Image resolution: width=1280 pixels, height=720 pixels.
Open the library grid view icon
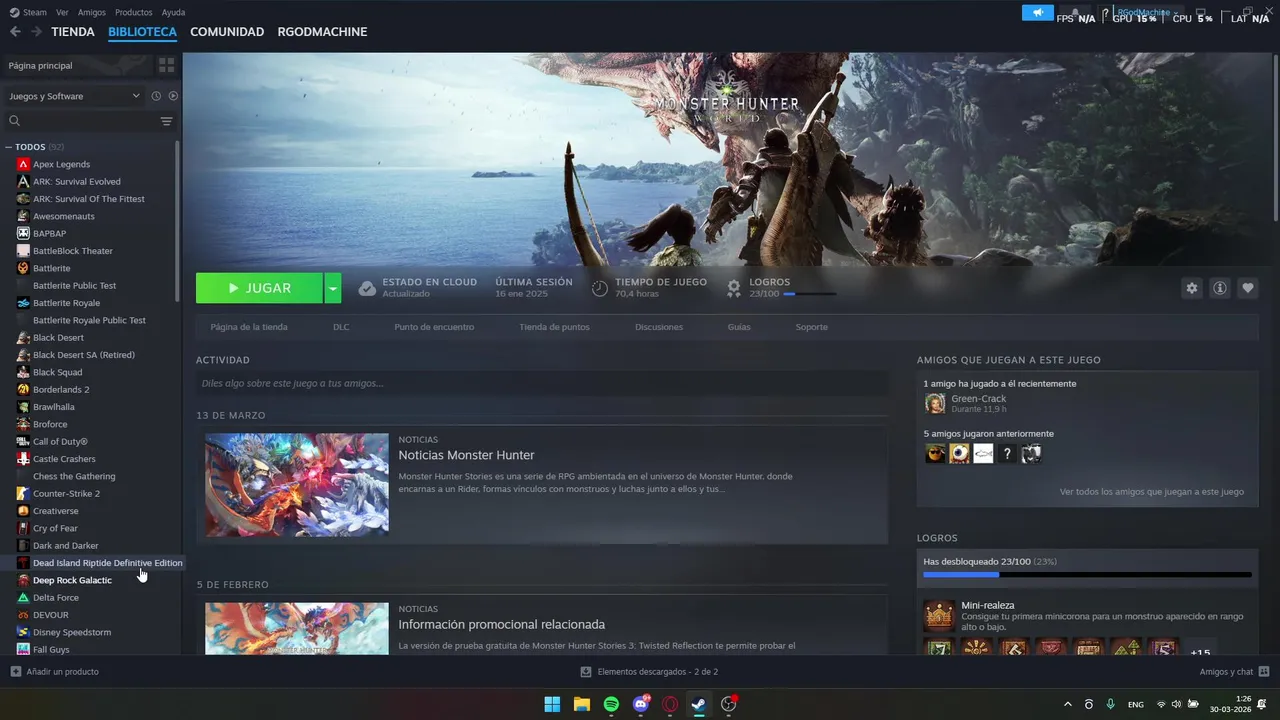(166, 65)
